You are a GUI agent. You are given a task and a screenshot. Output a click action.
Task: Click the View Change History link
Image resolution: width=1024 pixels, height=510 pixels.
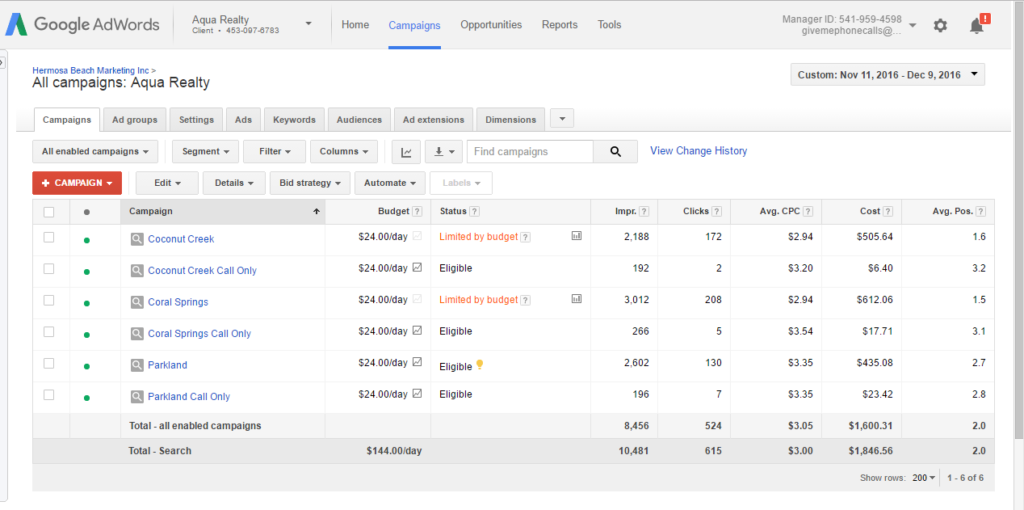point(698,151)
